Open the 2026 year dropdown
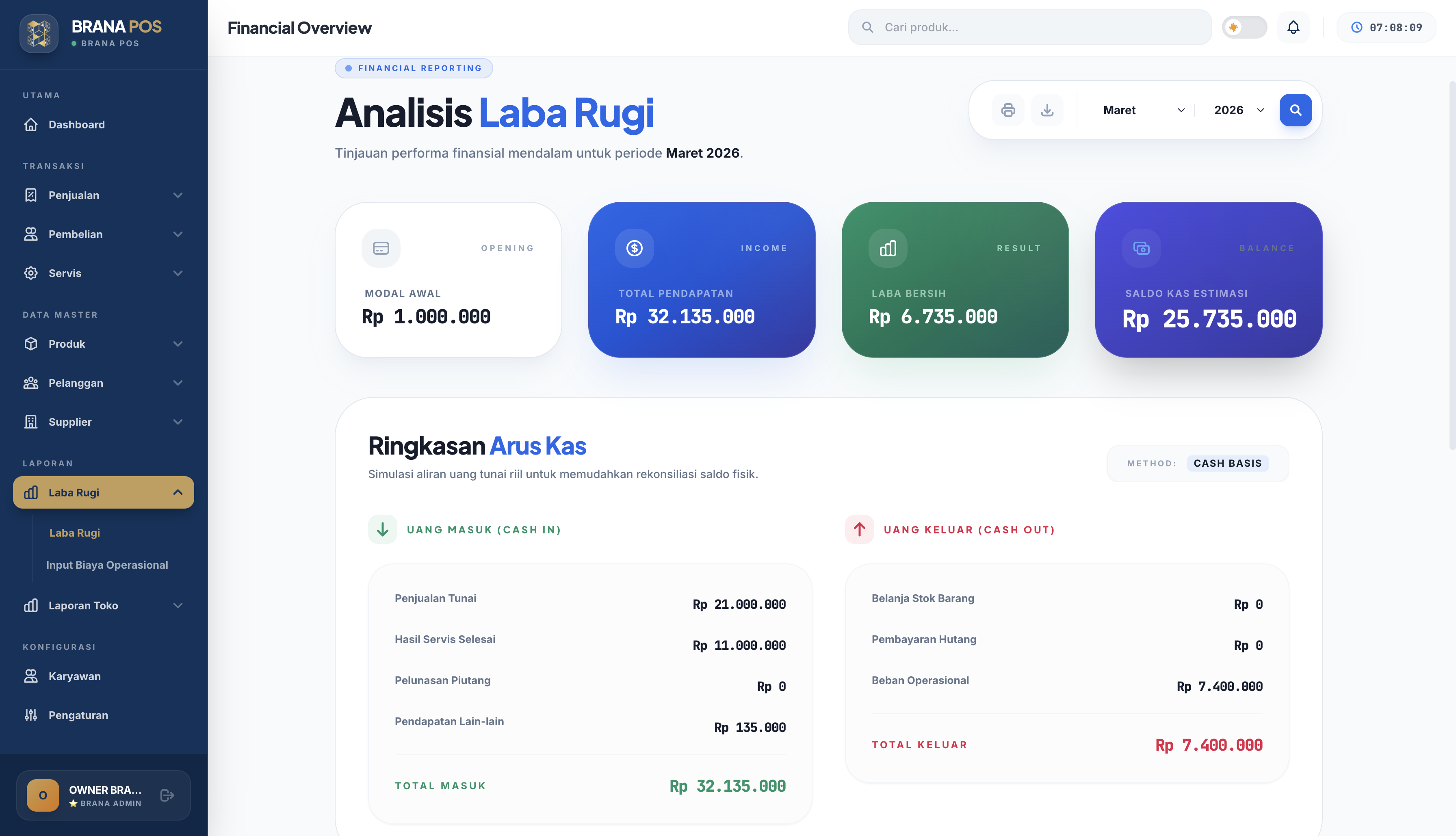Screen dimensions: 1456x836 coord(1239,110)
